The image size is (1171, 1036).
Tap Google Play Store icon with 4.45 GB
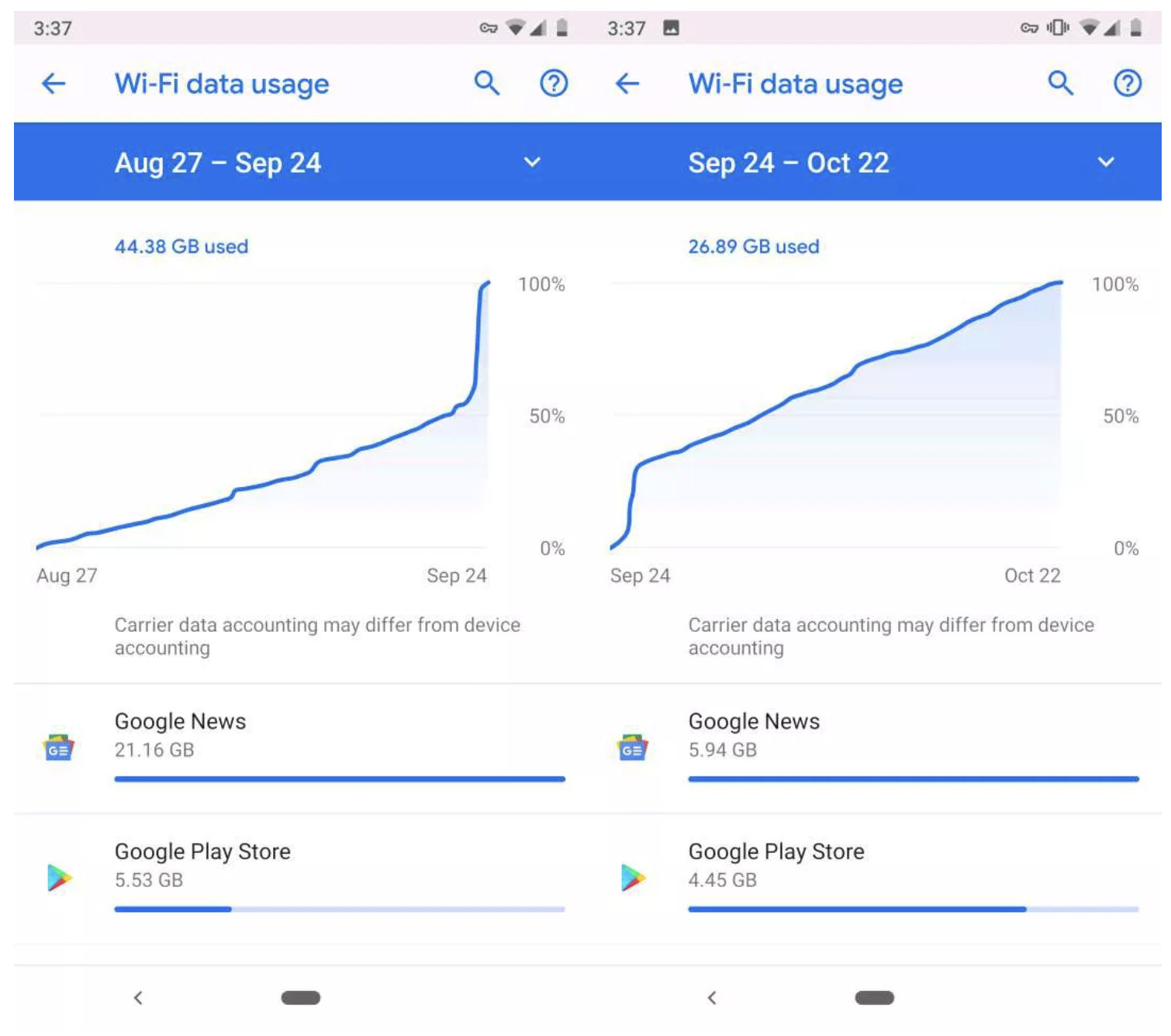[634, 878]
